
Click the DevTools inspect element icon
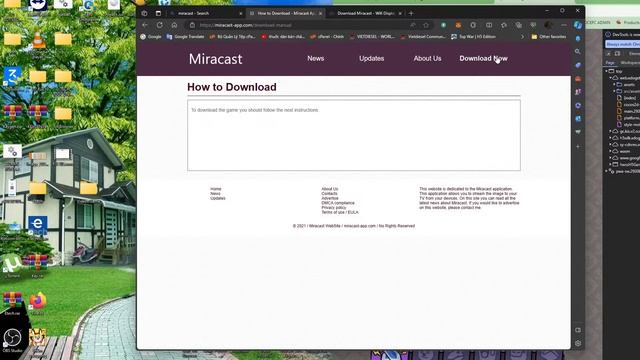[x=609, y=53]
